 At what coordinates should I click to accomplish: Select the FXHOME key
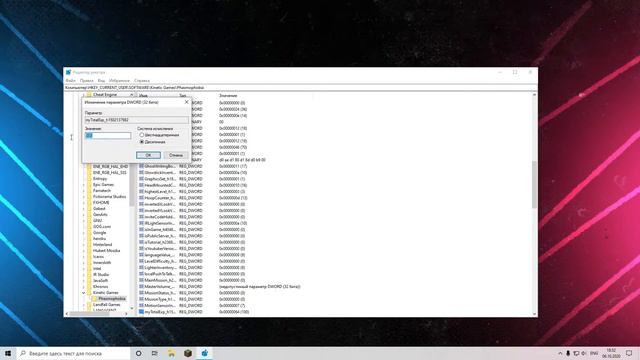click(x=101, y=202)
